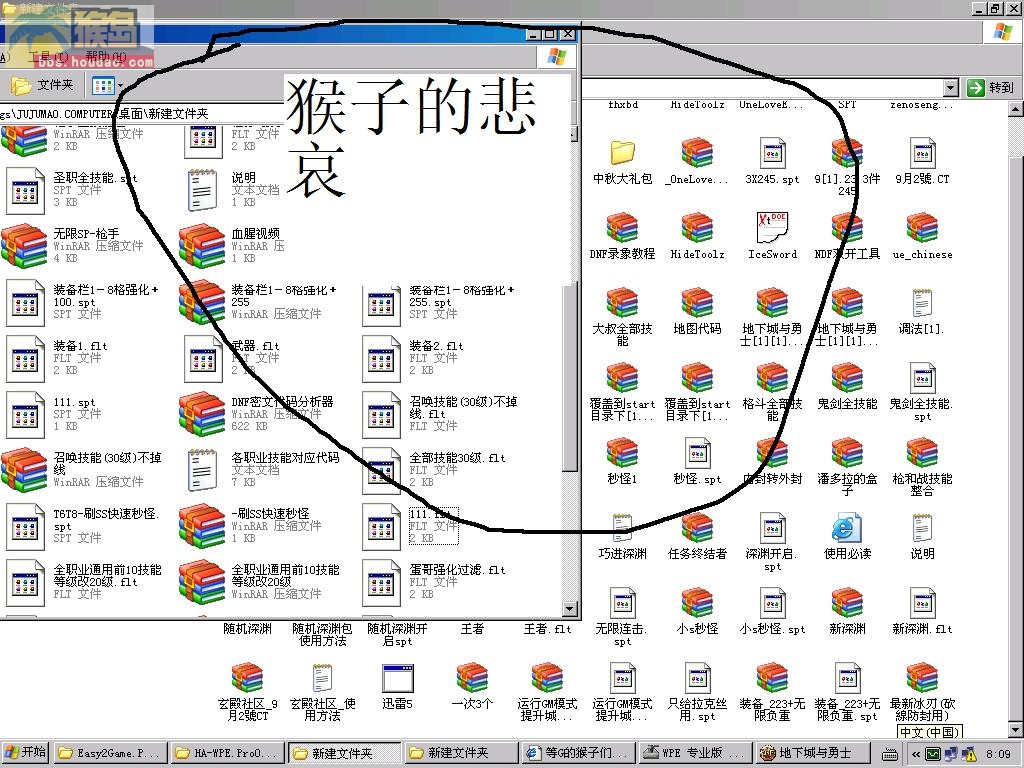Select the 蛋哥强化过滤.flt file
The image size is (1024, 768).
(434, 583)
